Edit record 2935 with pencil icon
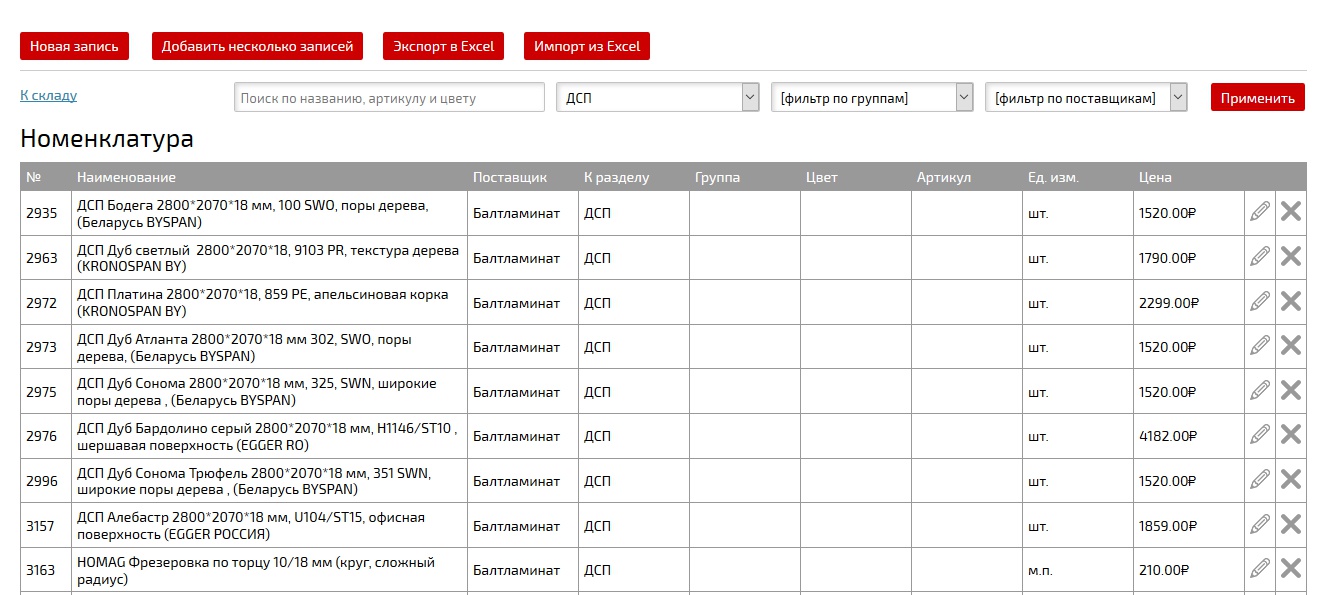 click(1260, 212)
